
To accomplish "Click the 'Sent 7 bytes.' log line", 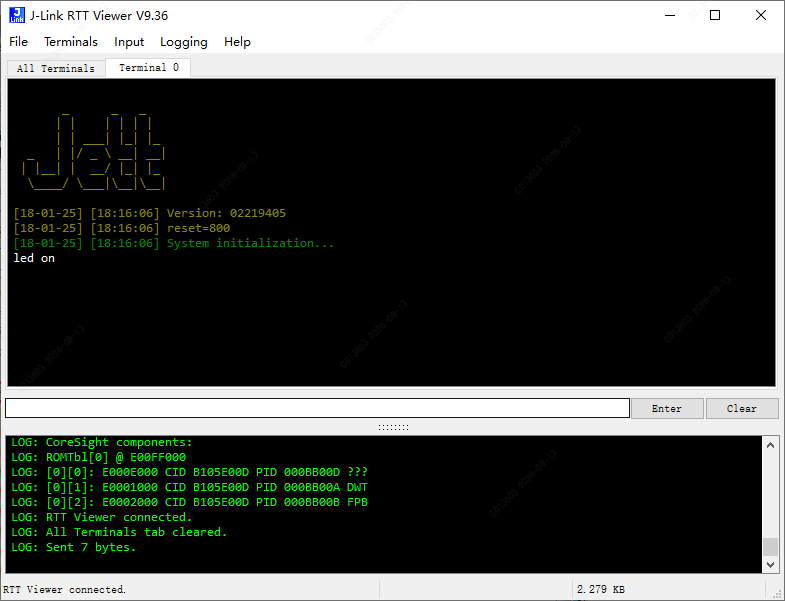I will coord(74,547).
